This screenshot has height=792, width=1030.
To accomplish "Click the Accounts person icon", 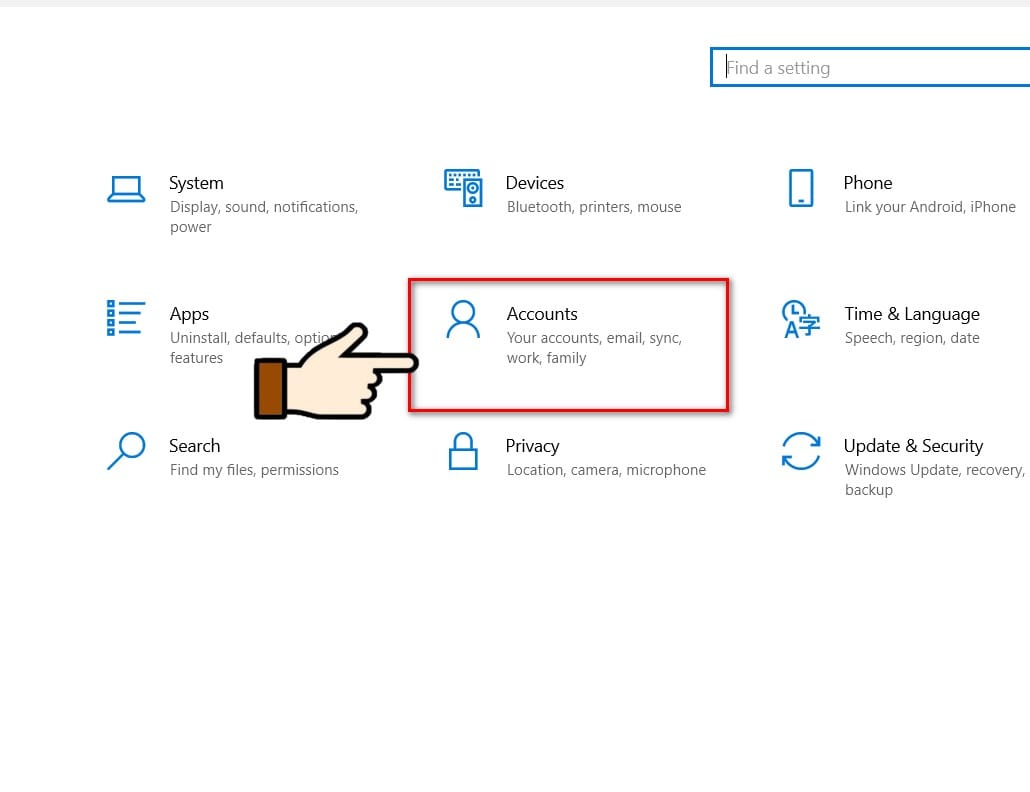I will point(463,319).
